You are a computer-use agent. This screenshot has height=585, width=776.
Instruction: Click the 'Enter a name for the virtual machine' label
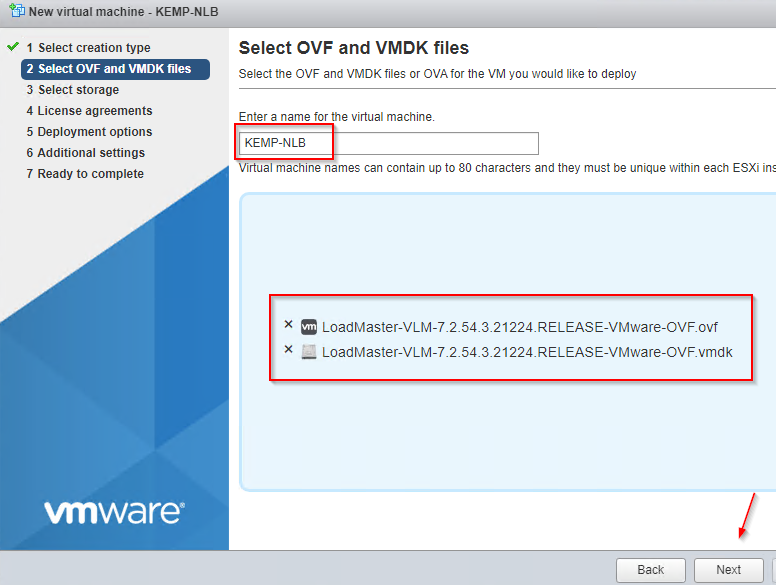(337, 117)
